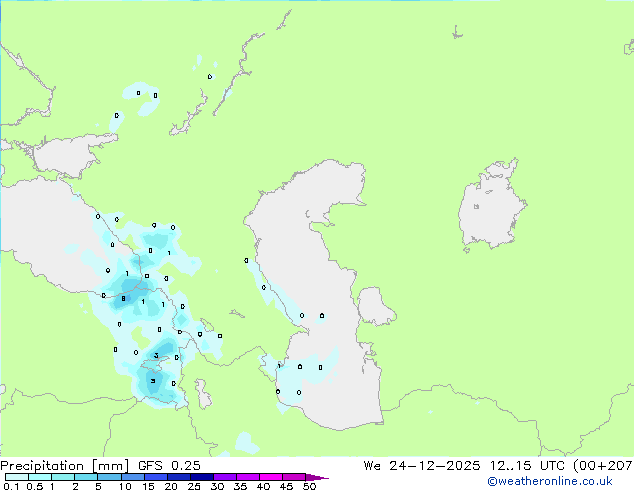The height and width of the screenshot is (490, 634).
Task: Click the date 'We 24-12-2025'
Action: click(x=422, y=466)
